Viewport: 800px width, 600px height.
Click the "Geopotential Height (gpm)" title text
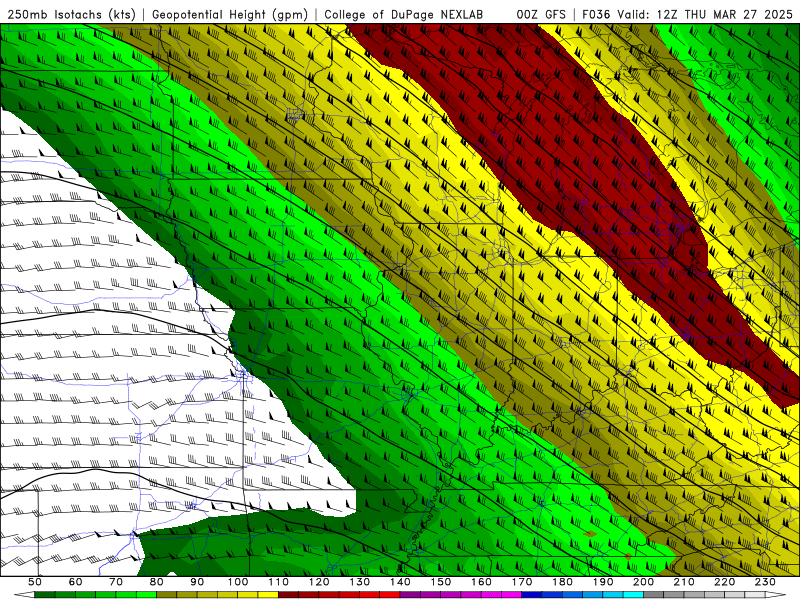(x=230, y=14)
